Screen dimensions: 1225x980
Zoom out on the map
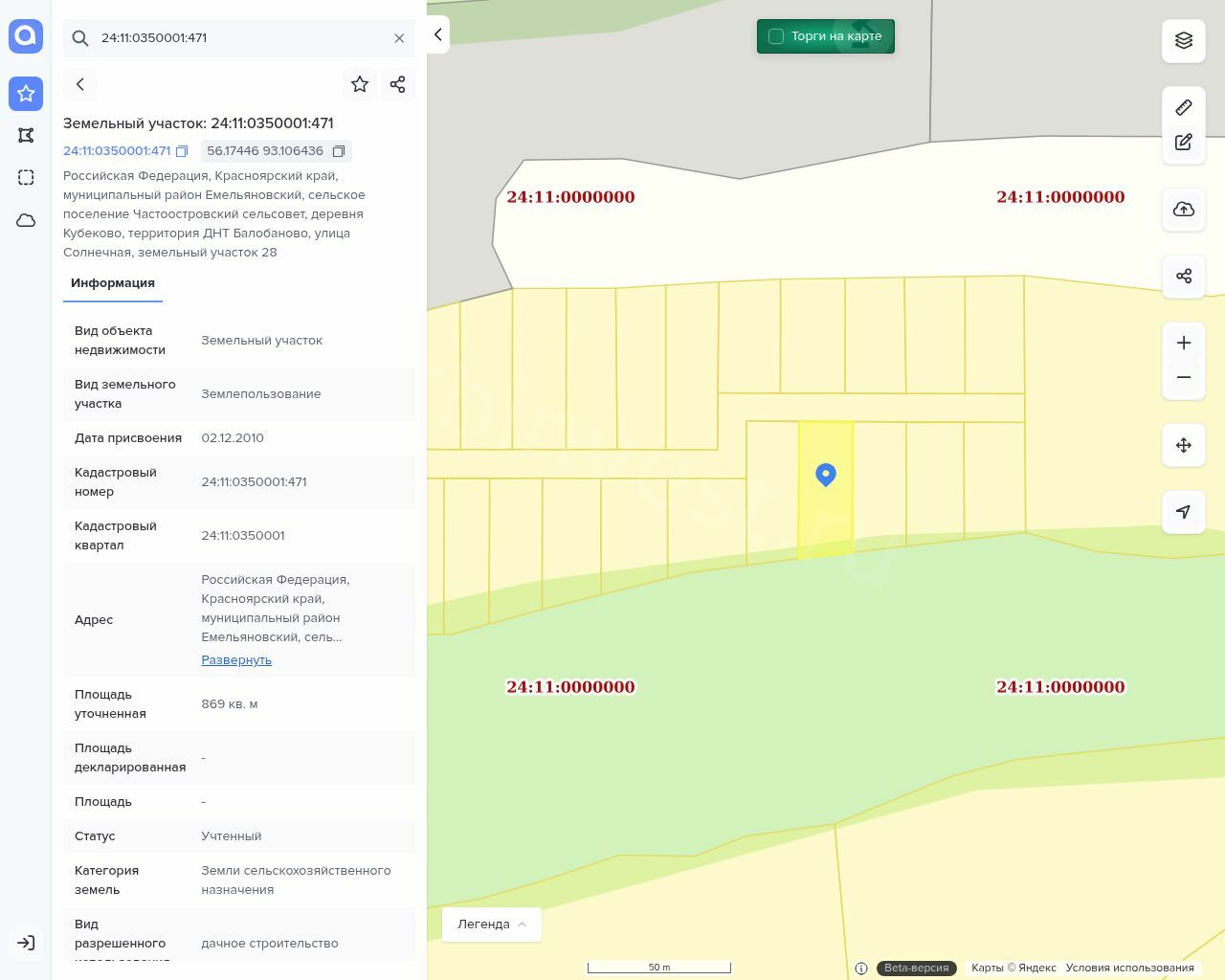[x=1183, y=377]
